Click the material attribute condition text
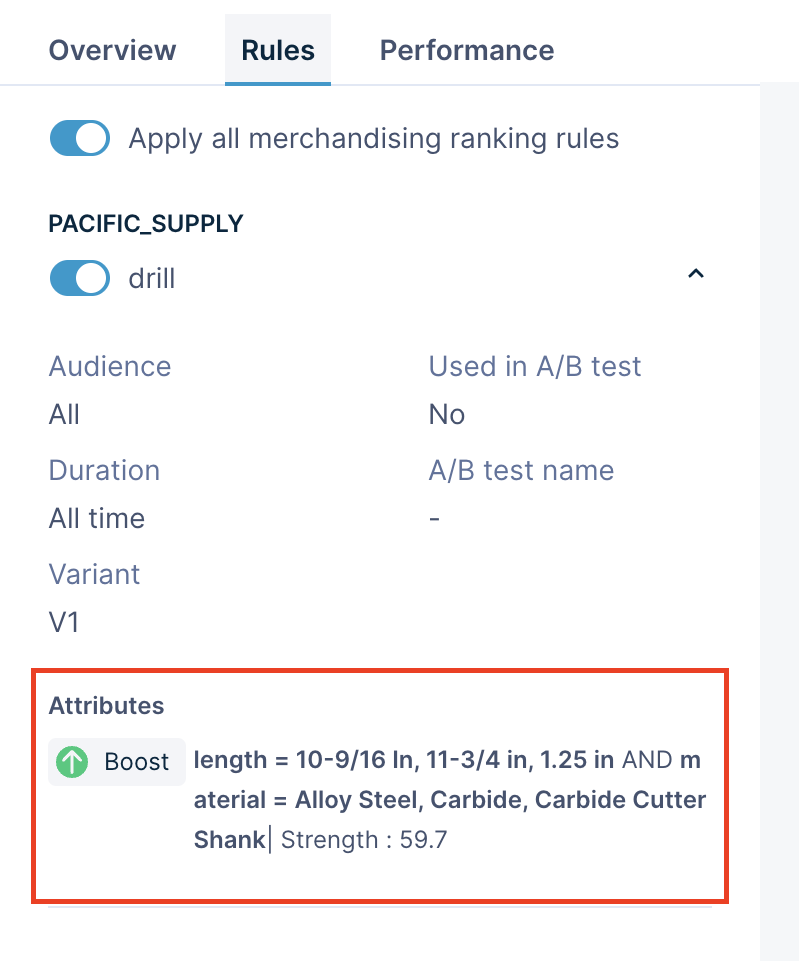Viewport: 799px width, 961px height. (x=450, y=801)
